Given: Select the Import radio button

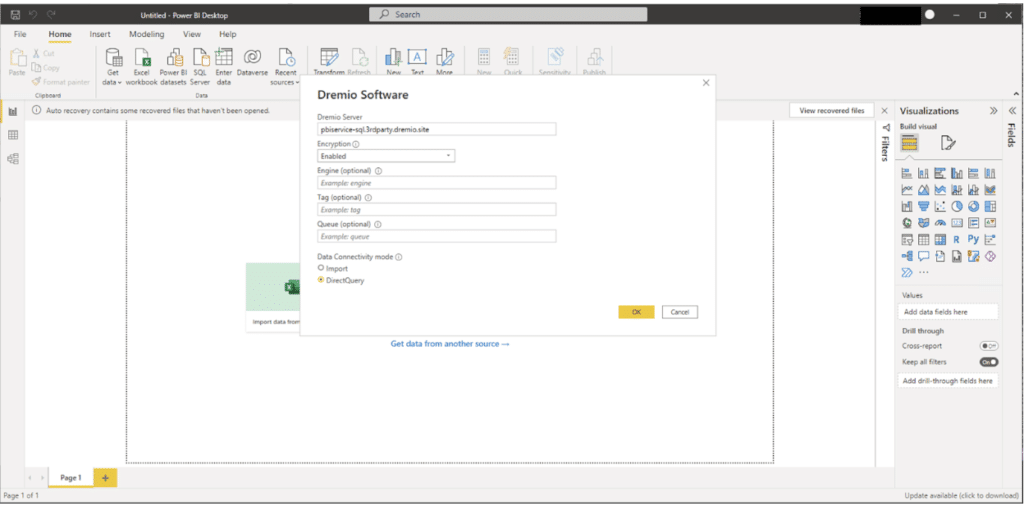Looking at the screenshot, I should pyautogui.click(x=321, y=268).
